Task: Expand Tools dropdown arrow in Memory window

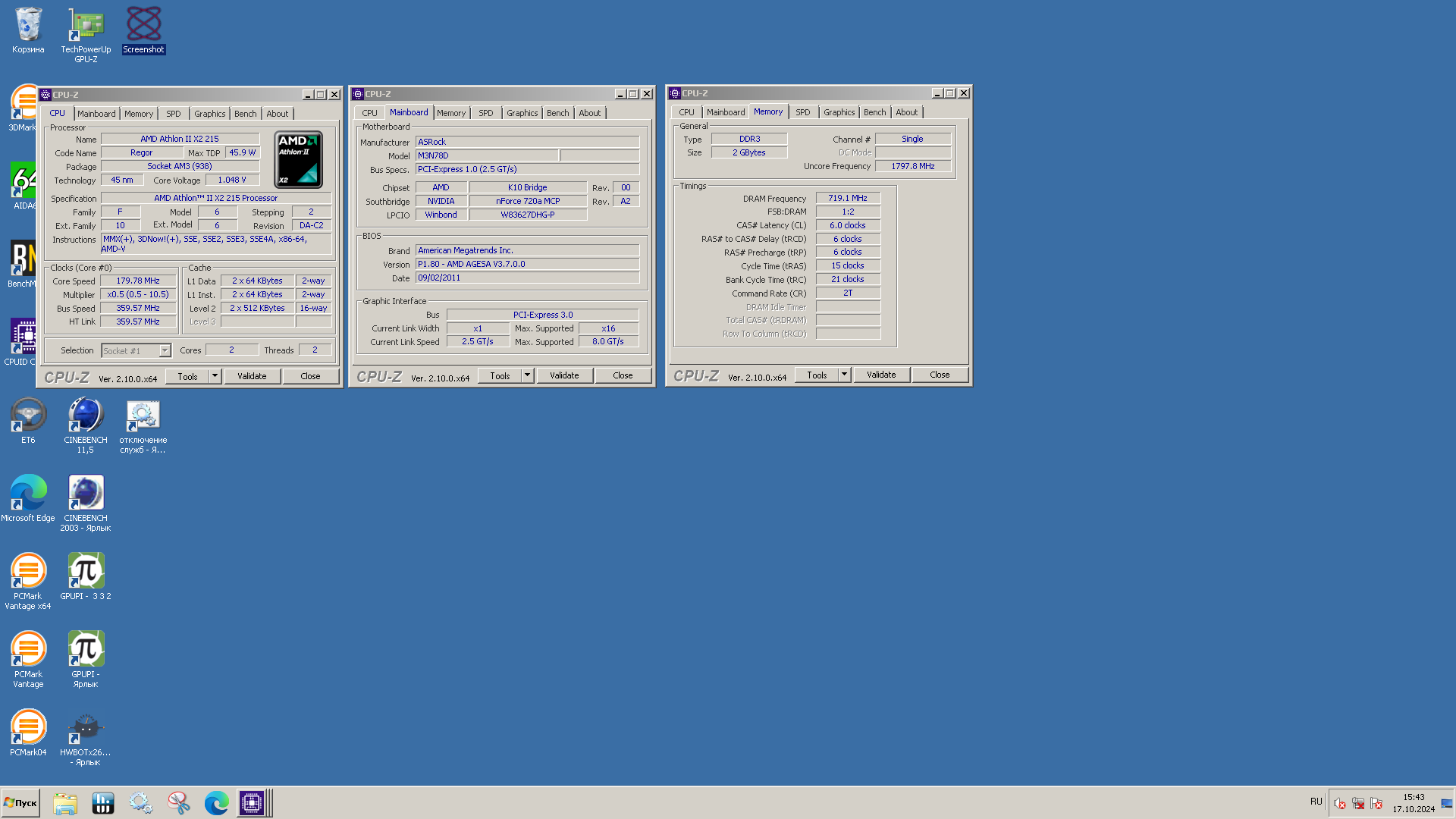Action: click(x=845, y=375)
